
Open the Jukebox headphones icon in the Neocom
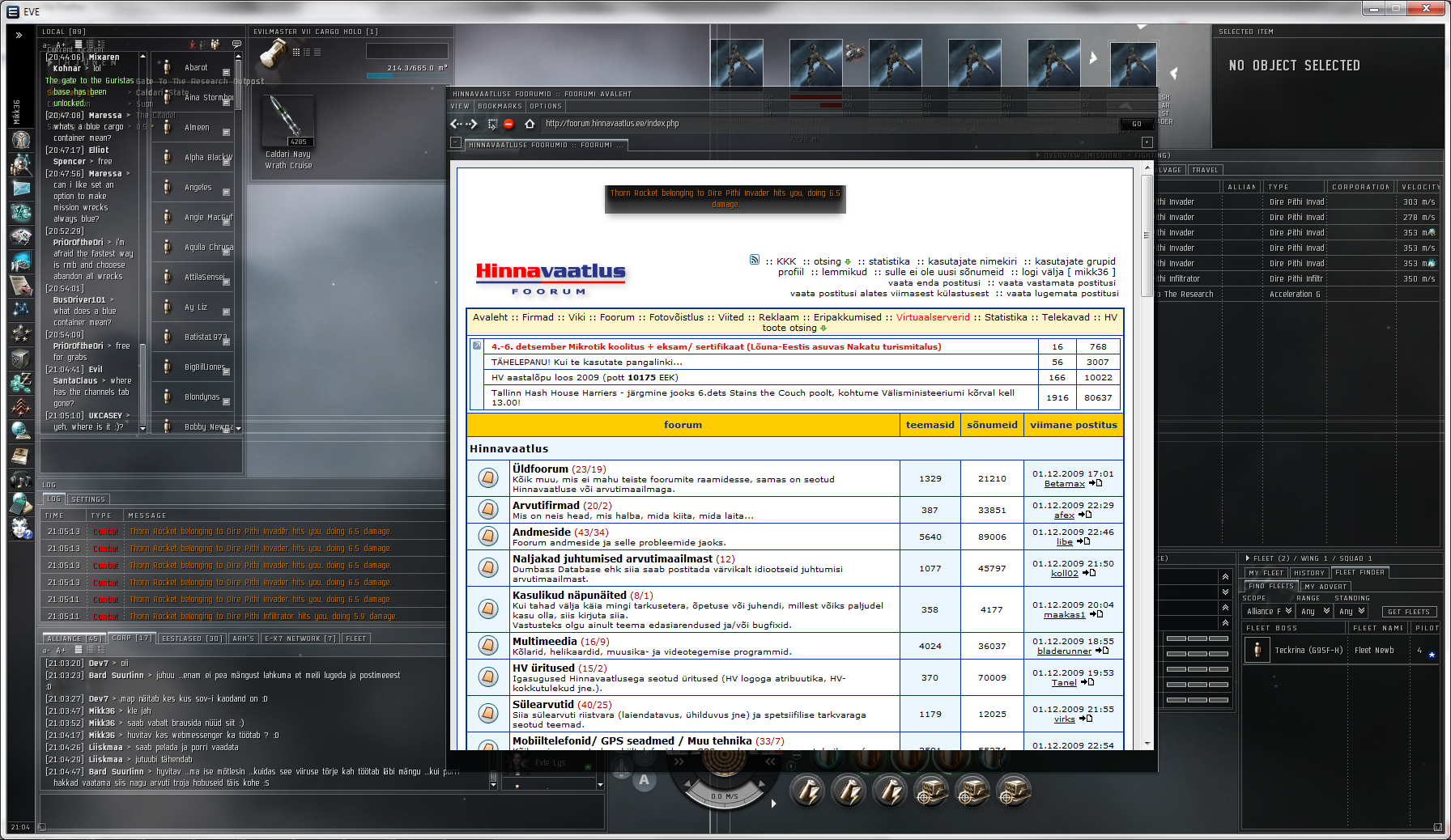click(21, 479)
